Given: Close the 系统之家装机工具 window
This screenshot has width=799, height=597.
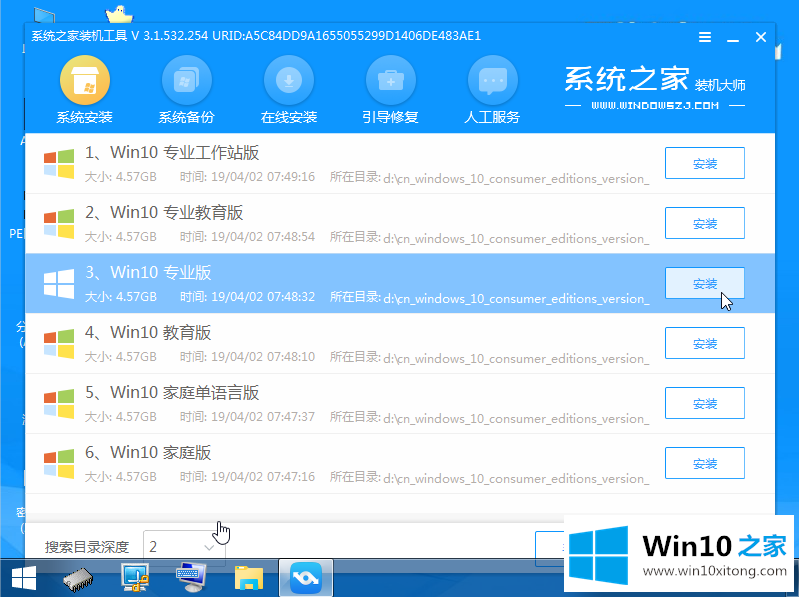Looking at the screenshot, I should pyautogui.click(x=761, y=37).
